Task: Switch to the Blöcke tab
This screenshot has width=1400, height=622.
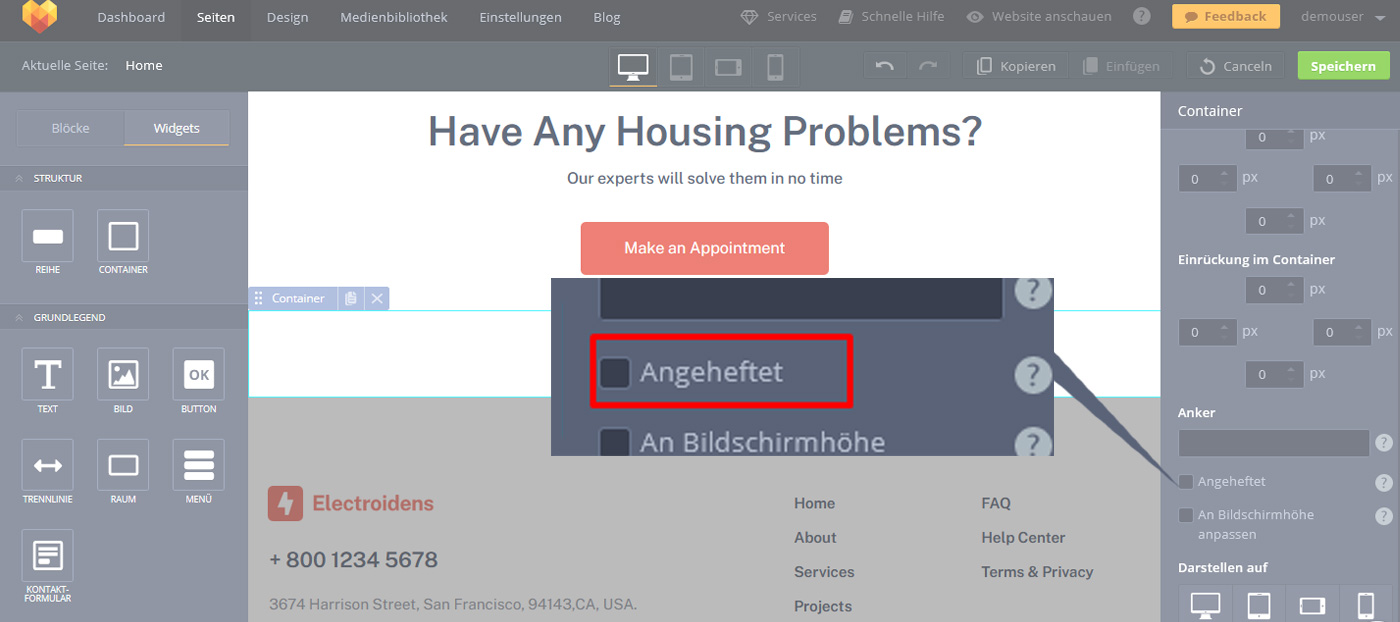Action: [71, 128]
